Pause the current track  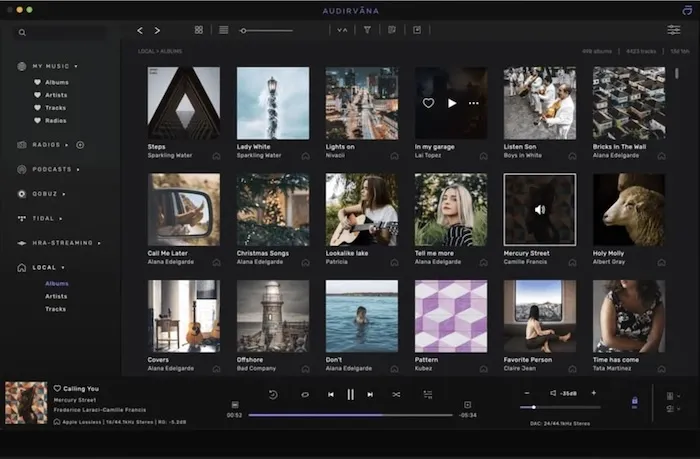(350, 394)
